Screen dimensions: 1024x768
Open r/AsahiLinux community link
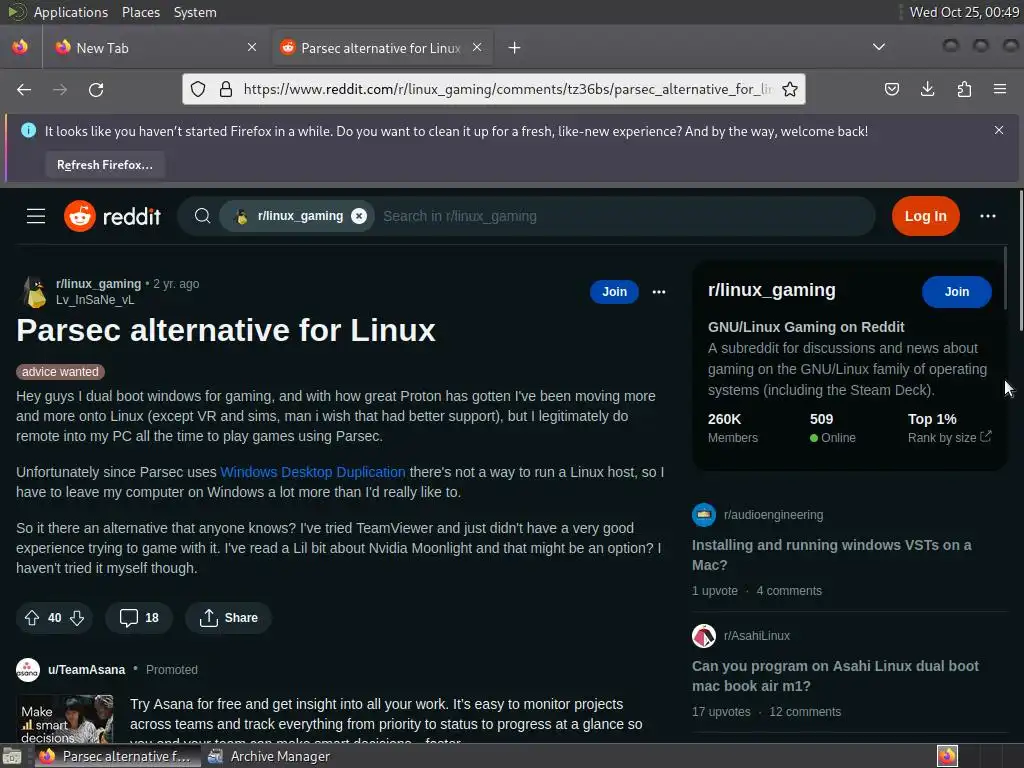[757, 635]
